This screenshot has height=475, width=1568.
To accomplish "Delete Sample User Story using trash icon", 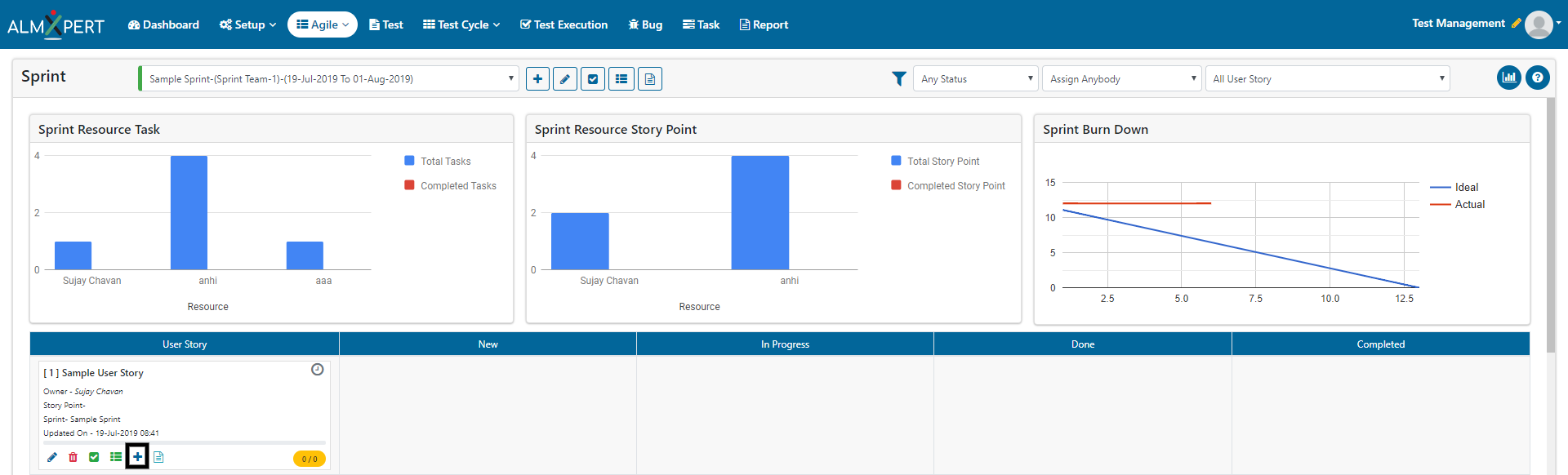I will point(73,457).
